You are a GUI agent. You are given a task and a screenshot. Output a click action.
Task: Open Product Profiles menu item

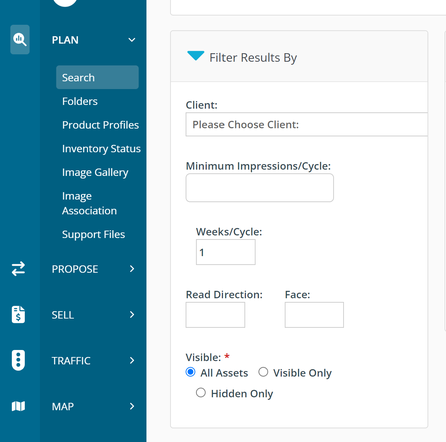tap(100, 125)
